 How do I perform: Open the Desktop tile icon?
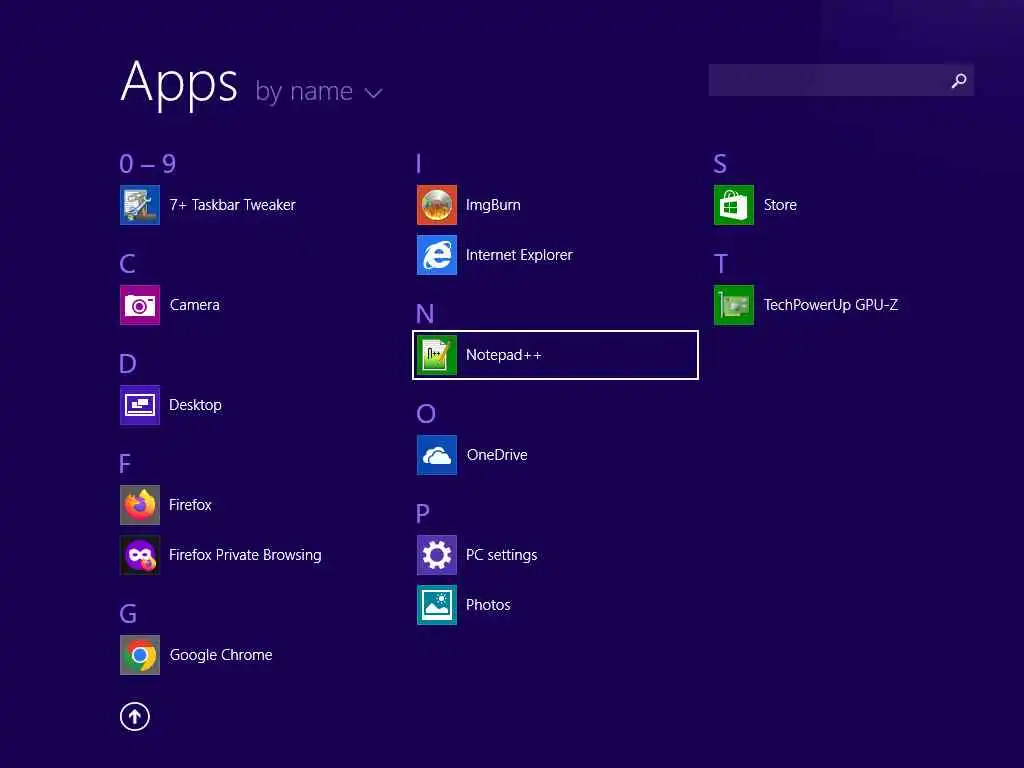140,405
